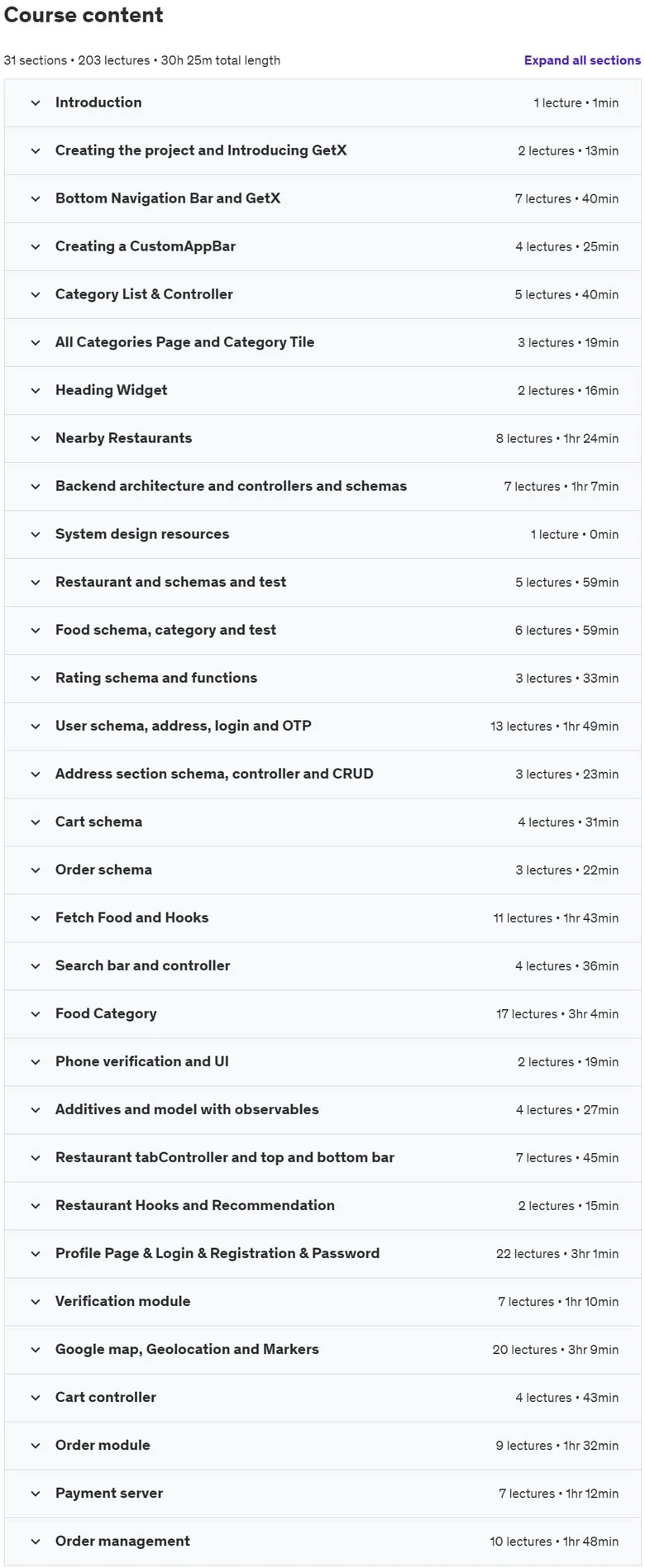Open Profile Page & Login & Registration & Password

pyautogui.click(x=322, y=1253)
